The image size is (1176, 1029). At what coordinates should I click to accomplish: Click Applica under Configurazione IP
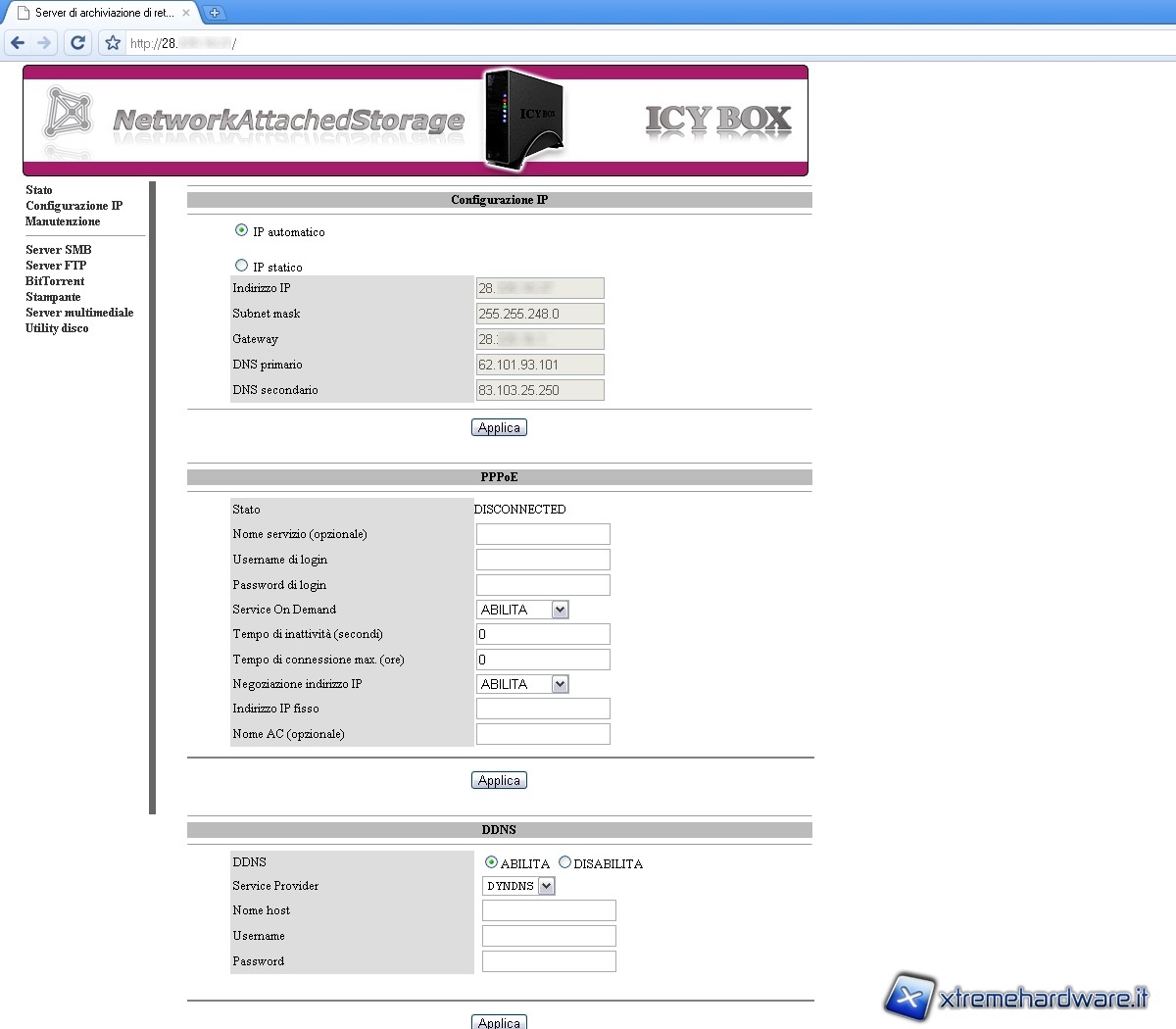pyautogui.click(x=499, y=427)
